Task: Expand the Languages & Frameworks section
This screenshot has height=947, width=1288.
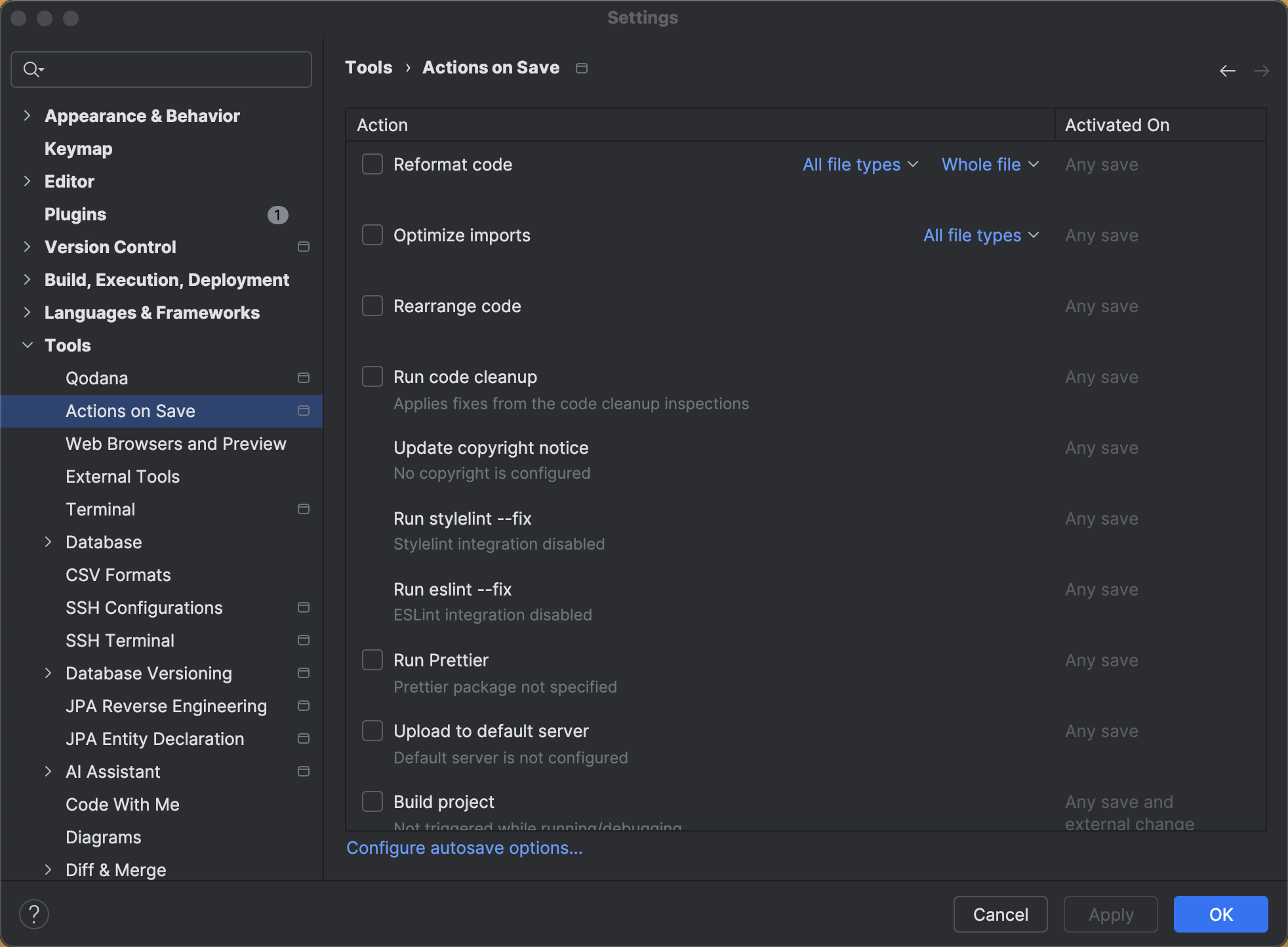Action: click(x=27, y=312)
